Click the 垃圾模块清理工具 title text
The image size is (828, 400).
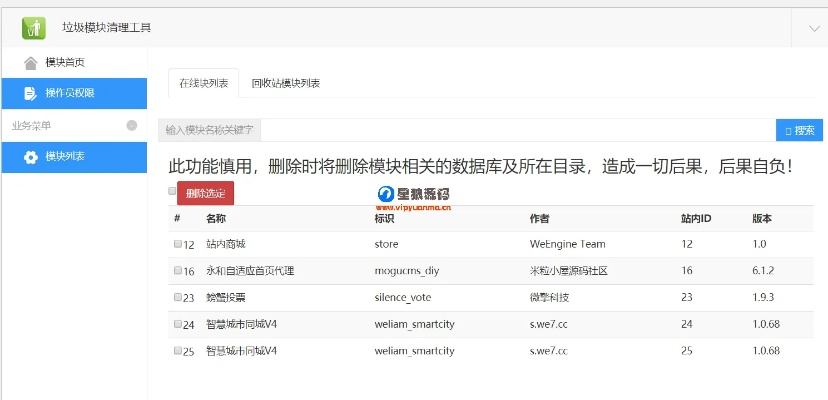click(107, 27)
